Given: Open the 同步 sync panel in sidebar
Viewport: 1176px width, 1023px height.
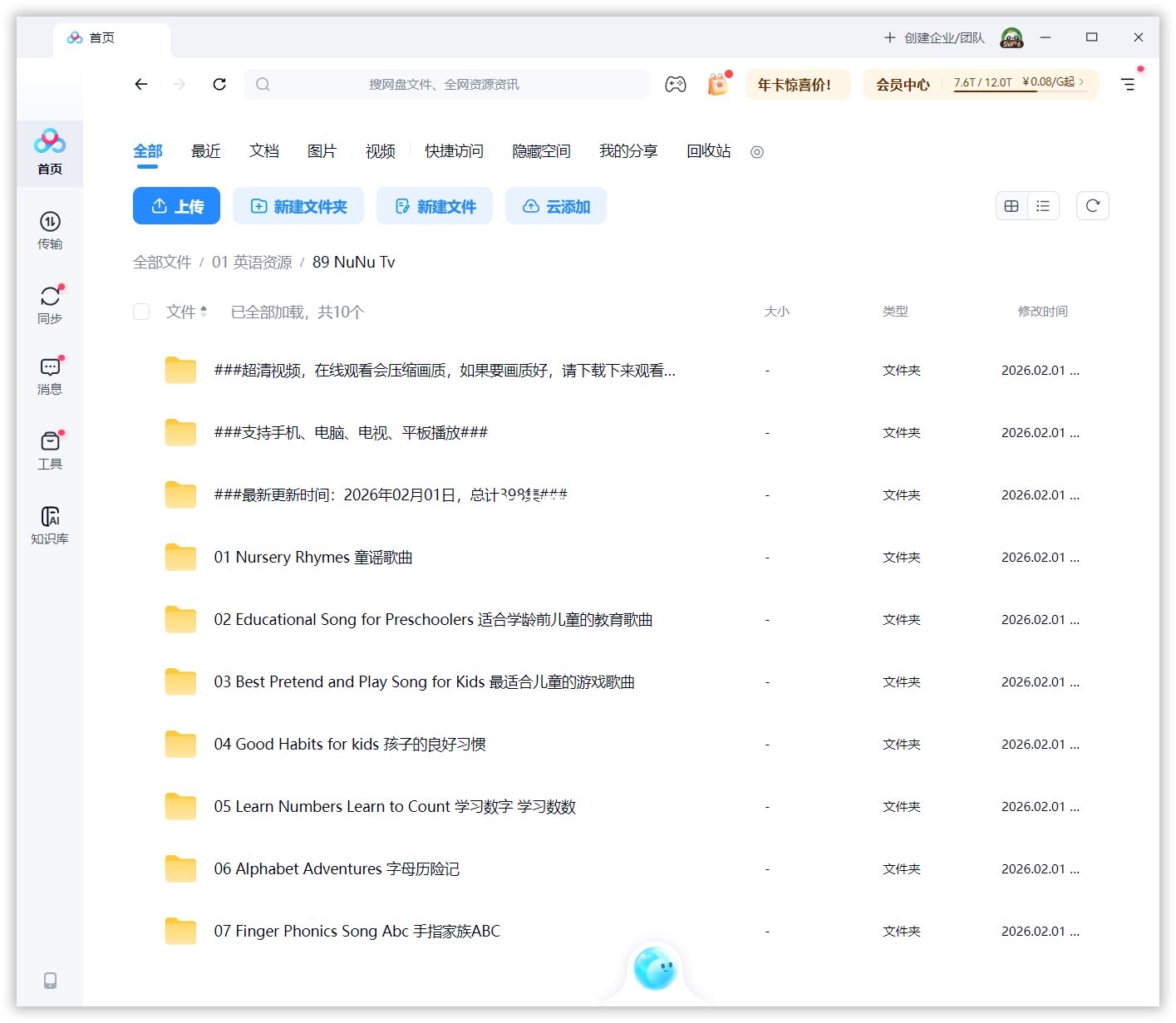Looking at the screenshot, I should point(50,304).
